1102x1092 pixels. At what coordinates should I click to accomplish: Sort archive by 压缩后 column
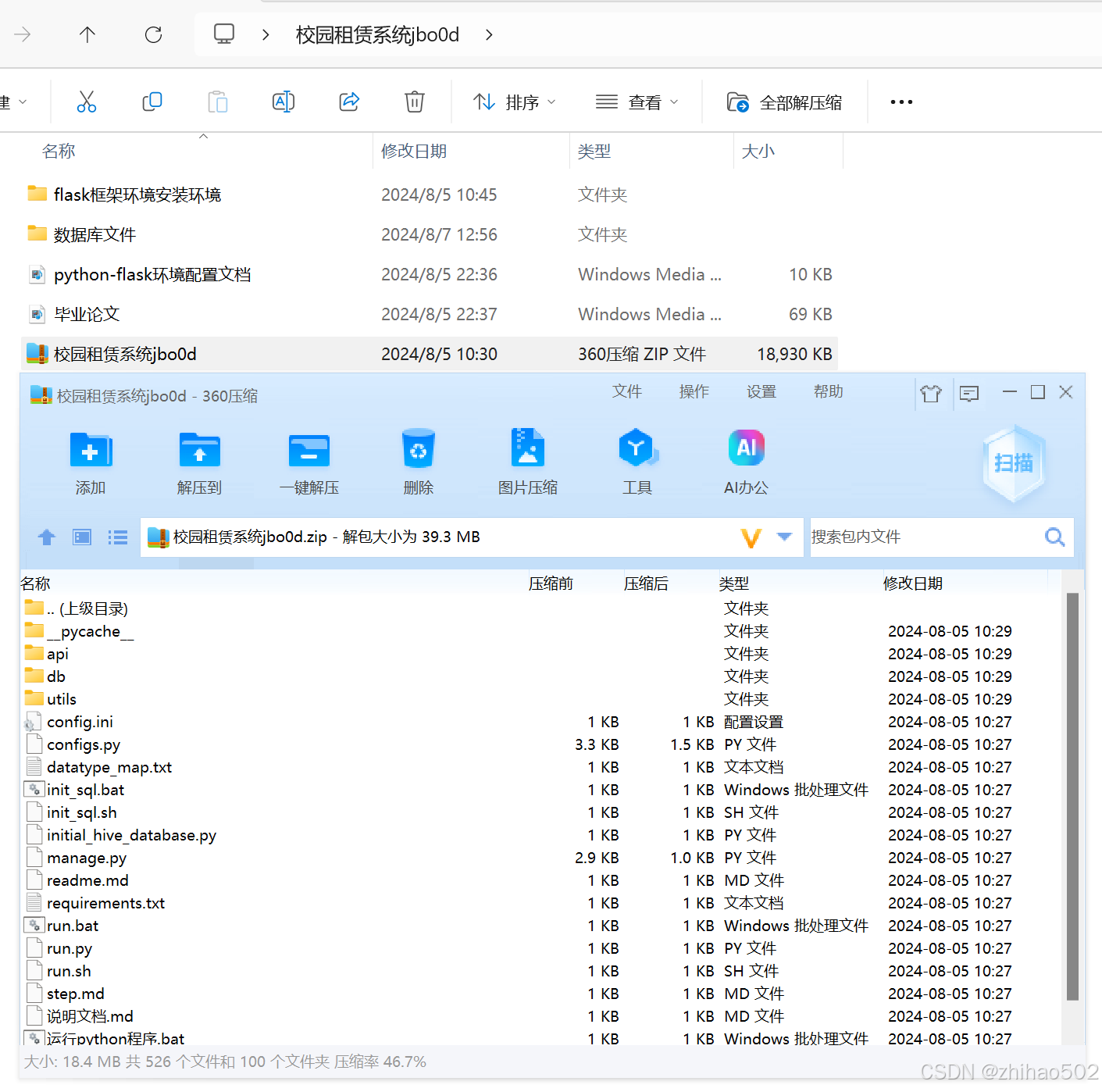(646, 583)
